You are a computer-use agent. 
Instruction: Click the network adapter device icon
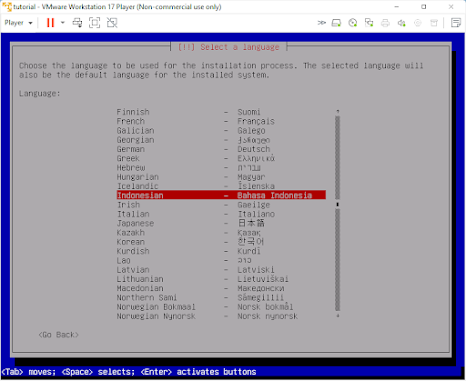(369, 23)
